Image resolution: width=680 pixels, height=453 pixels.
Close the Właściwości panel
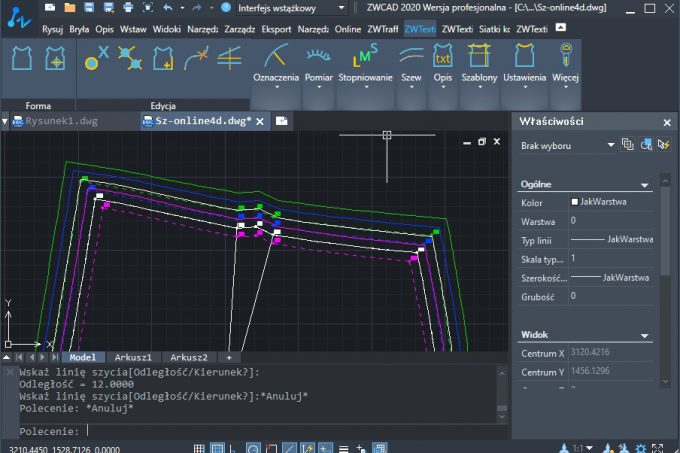(x=667, y=123)
